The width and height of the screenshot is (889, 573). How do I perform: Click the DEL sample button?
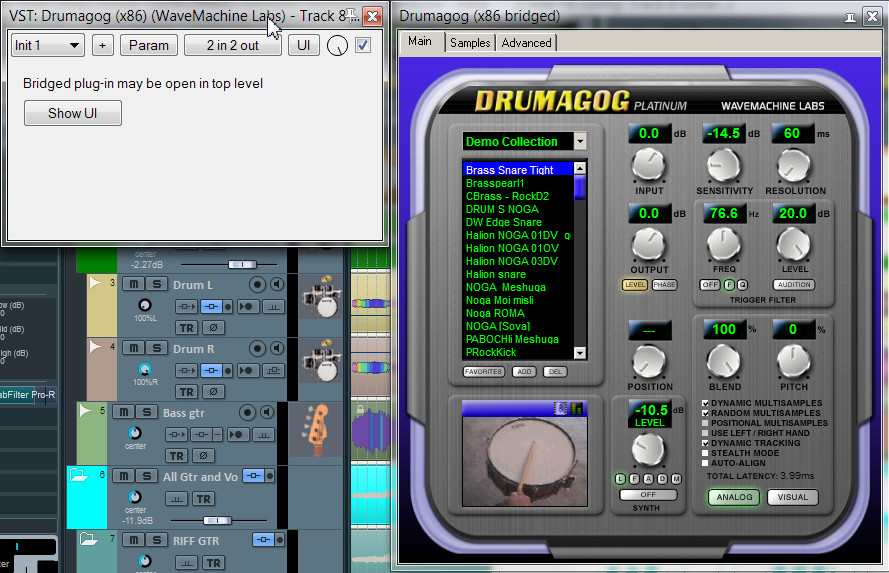tap(555, 372)
